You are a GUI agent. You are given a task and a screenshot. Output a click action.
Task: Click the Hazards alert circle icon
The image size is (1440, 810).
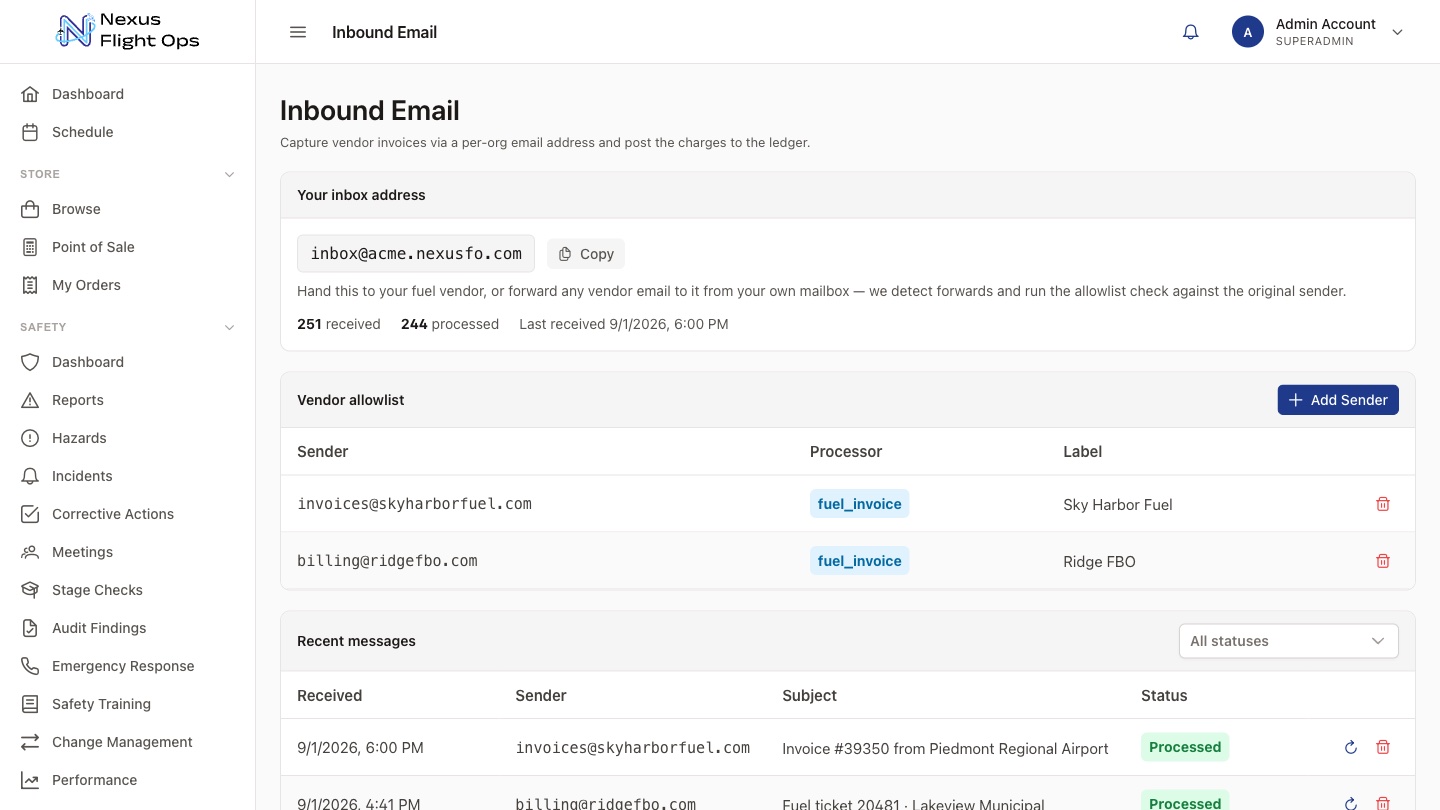[x=30, y=438]
